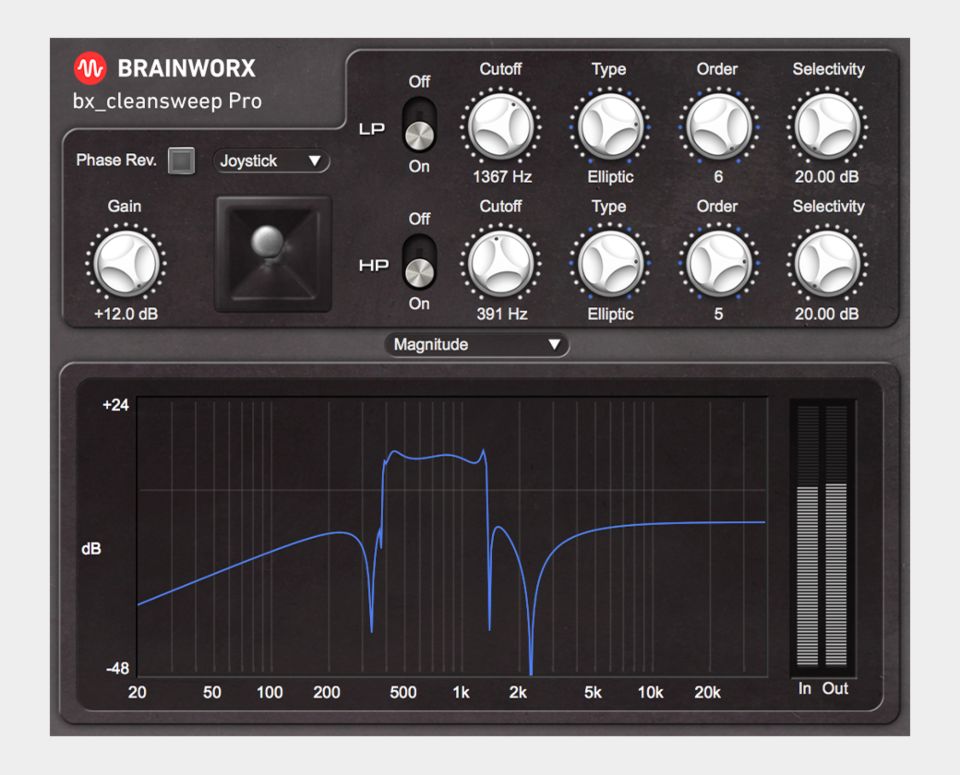
Task: Click the Out level meter
Action: pyautogui.click(x=836, y=535)
